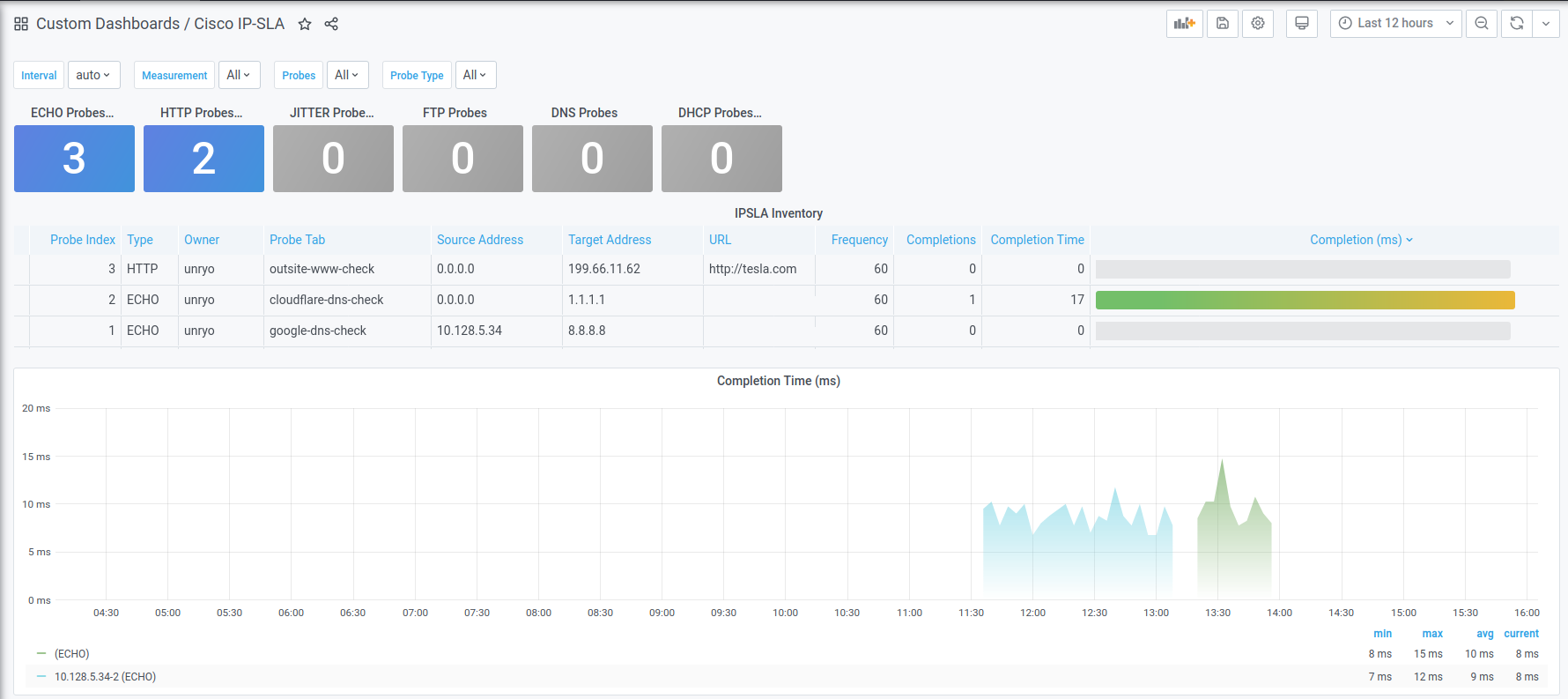Open the ECHO Probes stat panel showing 3
This screenshot has height=699, width=1568.
coord(74,159)
